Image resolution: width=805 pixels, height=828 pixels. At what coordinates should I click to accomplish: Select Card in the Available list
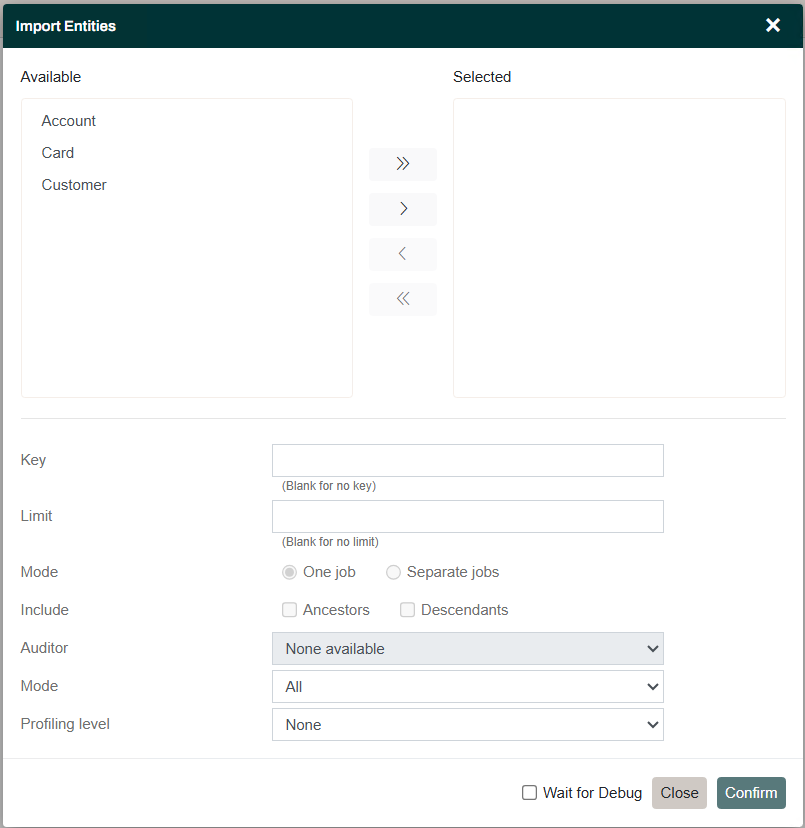tap(57, 152)
